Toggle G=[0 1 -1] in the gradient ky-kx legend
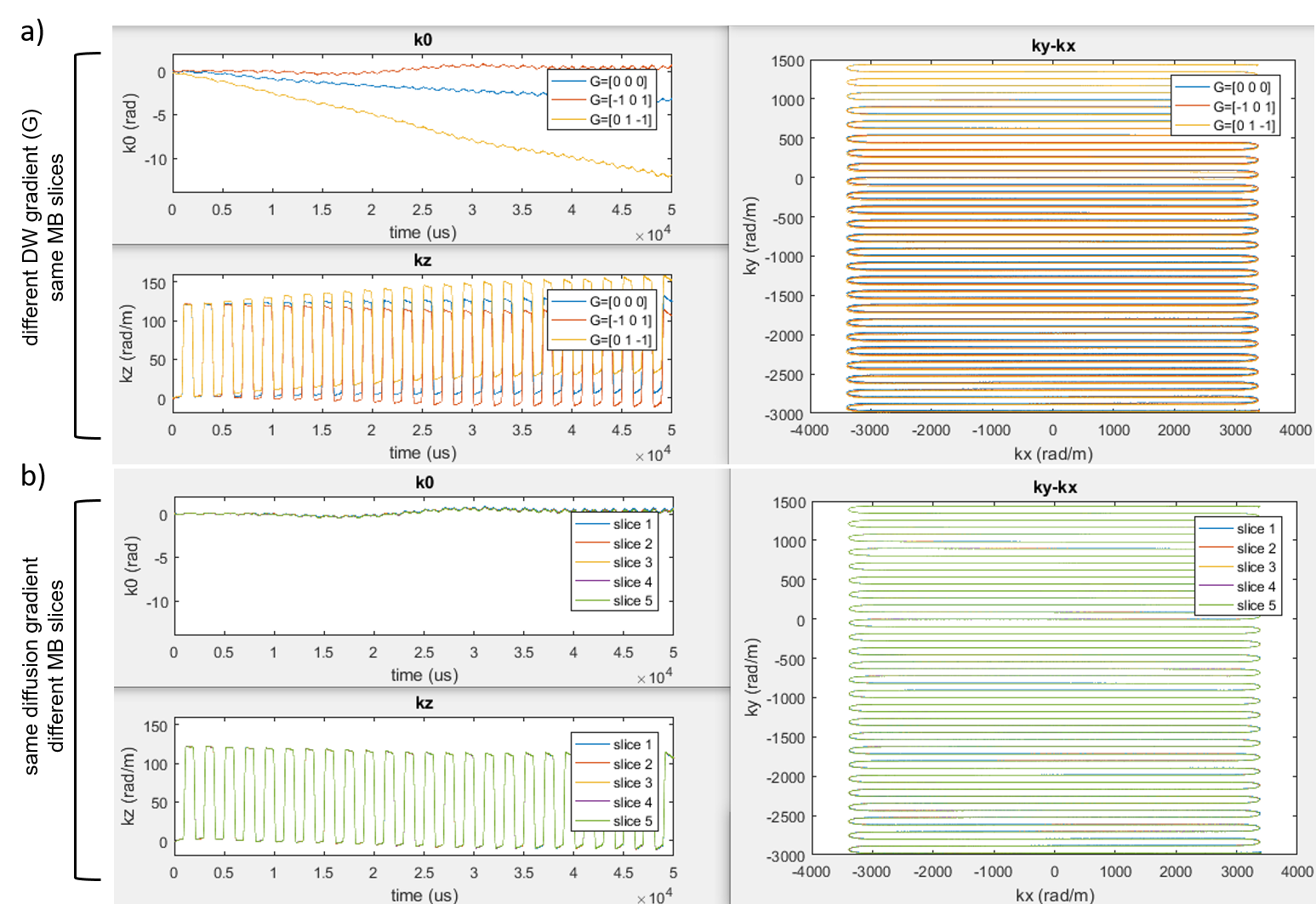This screenshot has height=904, width=1316. (1244, 126)
